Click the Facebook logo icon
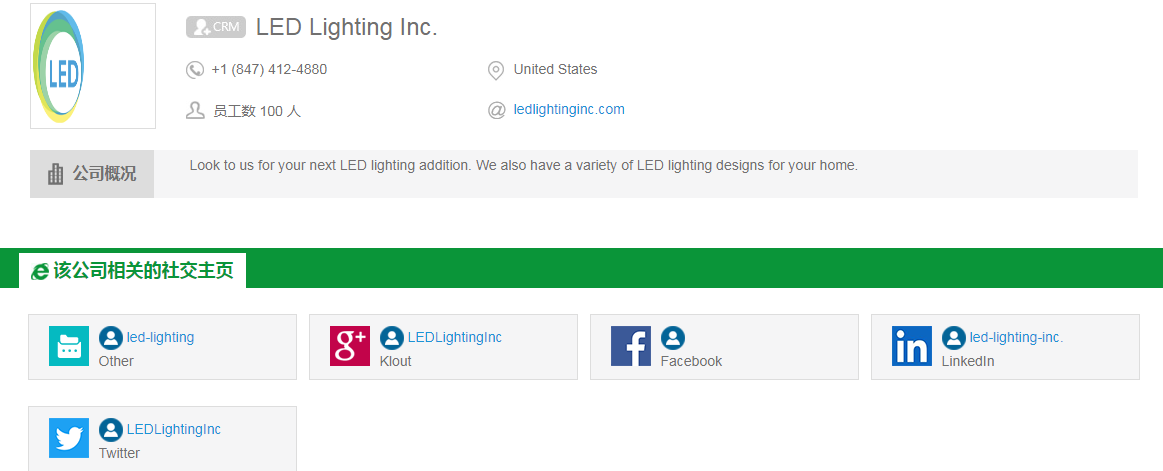The width and height of the screenshot is (1163, 471). (x=631, y=346)
